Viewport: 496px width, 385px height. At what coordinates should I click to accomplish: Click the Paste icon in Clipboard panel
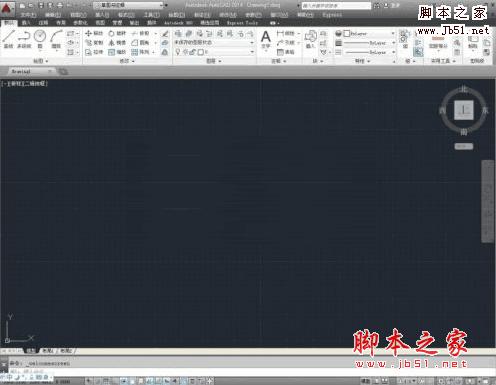pos(473,40)
